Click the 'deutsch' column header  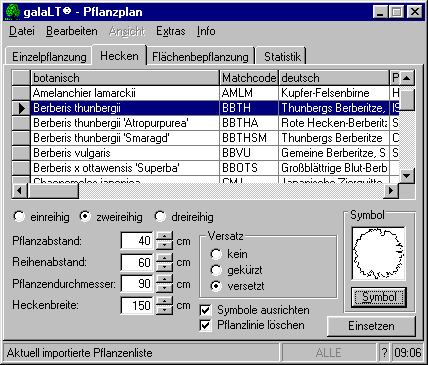[334, 78]
